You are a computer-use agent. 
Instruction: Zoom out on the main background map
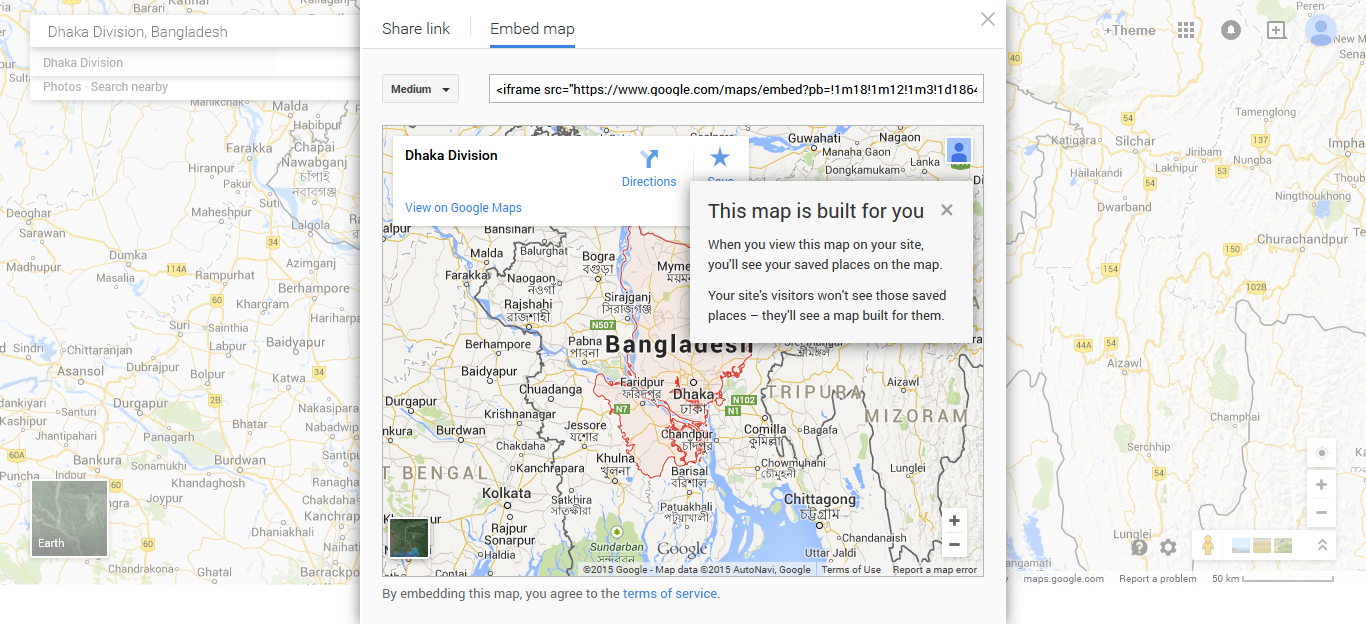click(1321, 512)
